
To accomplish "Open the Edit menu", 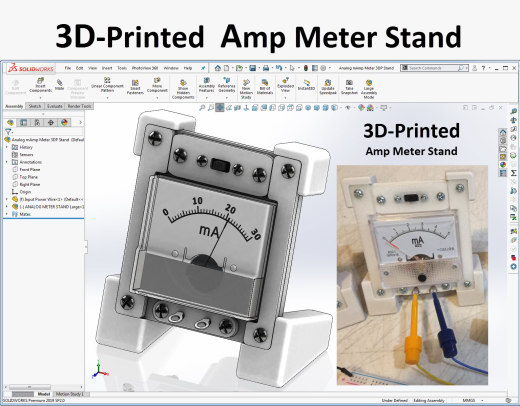I will [x=79, y=68].
